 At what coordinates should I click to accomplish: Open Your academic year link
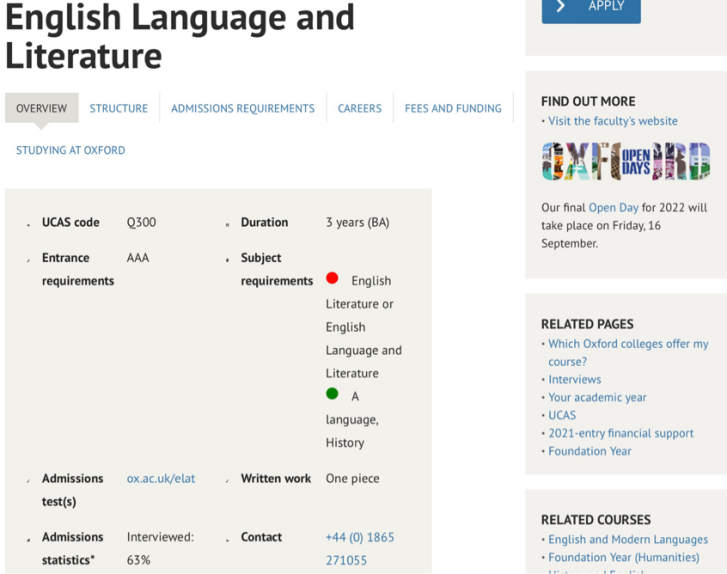(x=597, y=397)
